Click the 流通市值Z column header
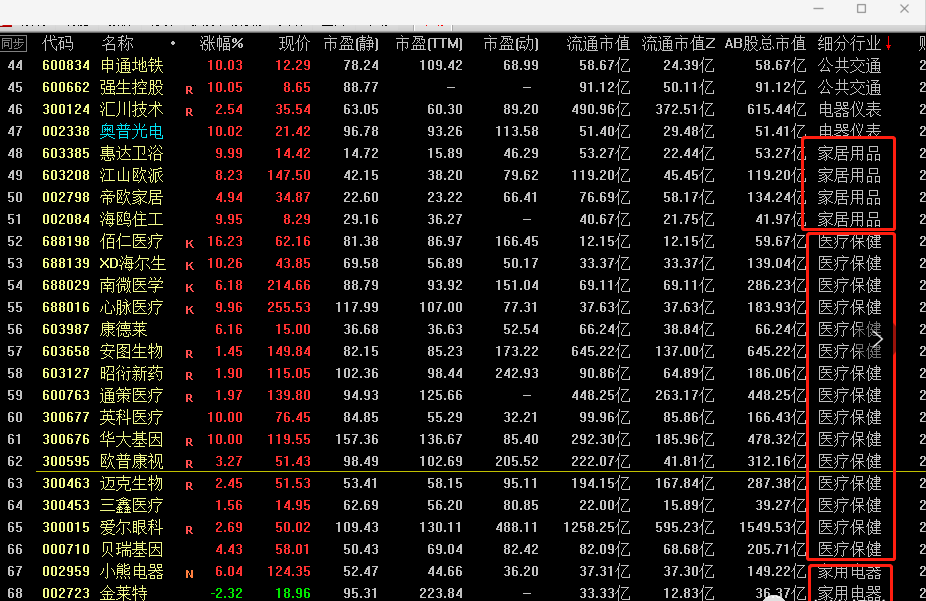 [678, 43]
